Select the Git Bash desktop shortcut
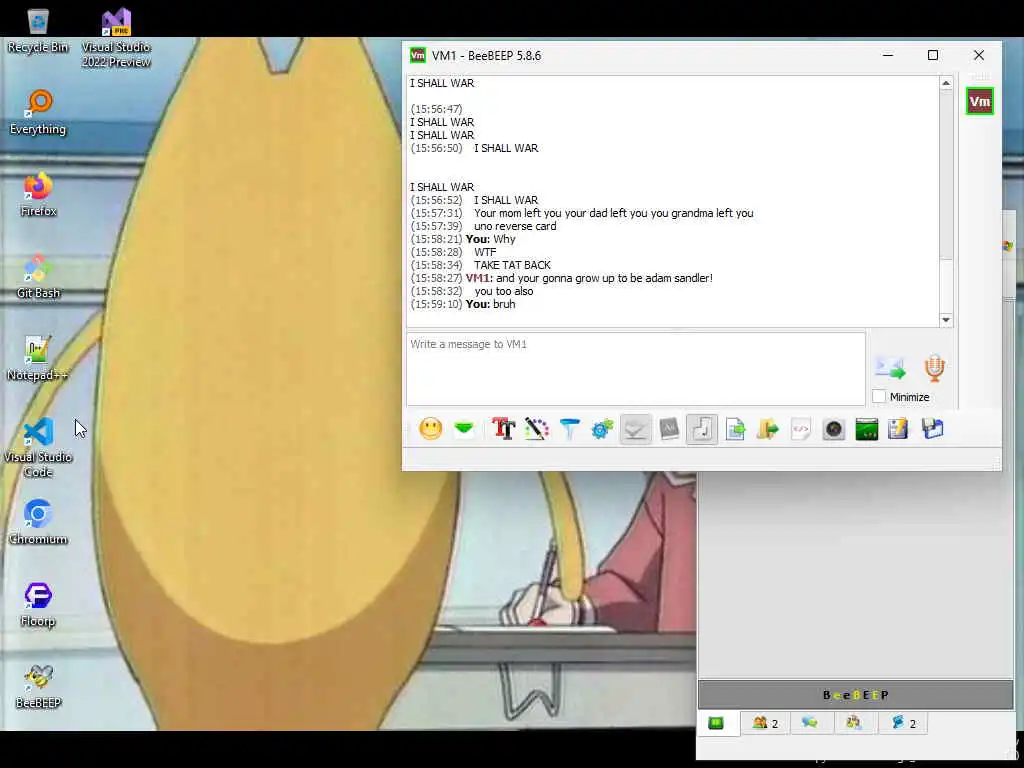This screenshot has height=768, width=1024. (x=38, y=277)
